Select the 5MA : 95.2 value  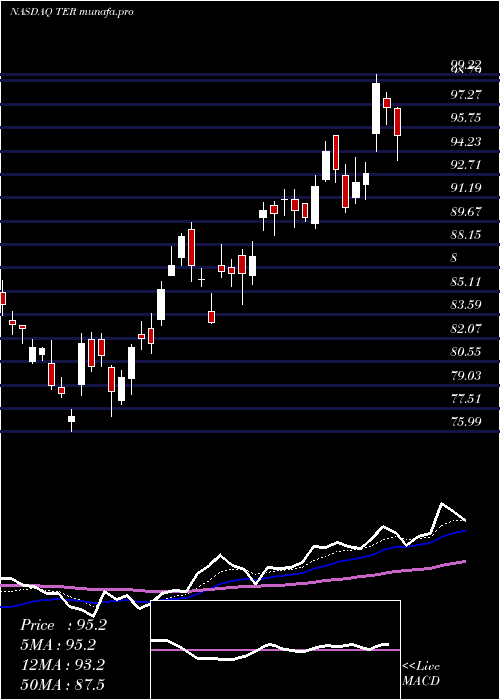pos(58,645)
